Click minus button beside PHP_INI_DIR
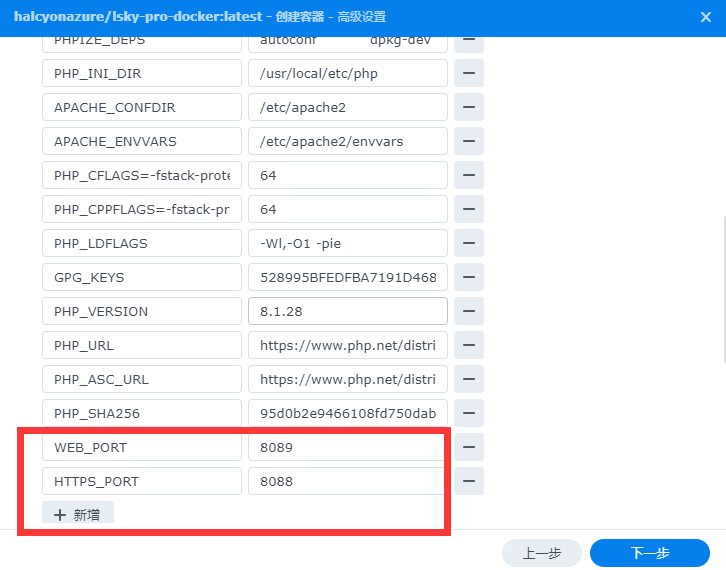 (468, 73)
